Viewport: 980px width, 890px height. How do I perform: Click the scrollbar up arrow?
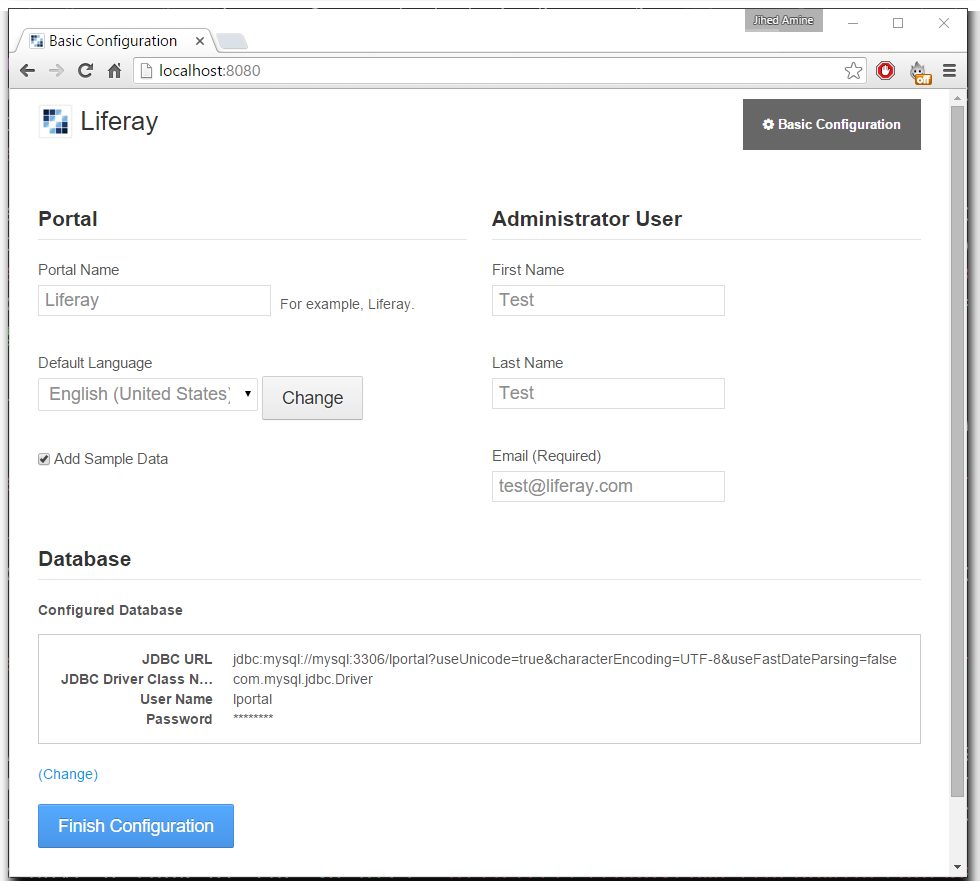click(x=958, y=98)
